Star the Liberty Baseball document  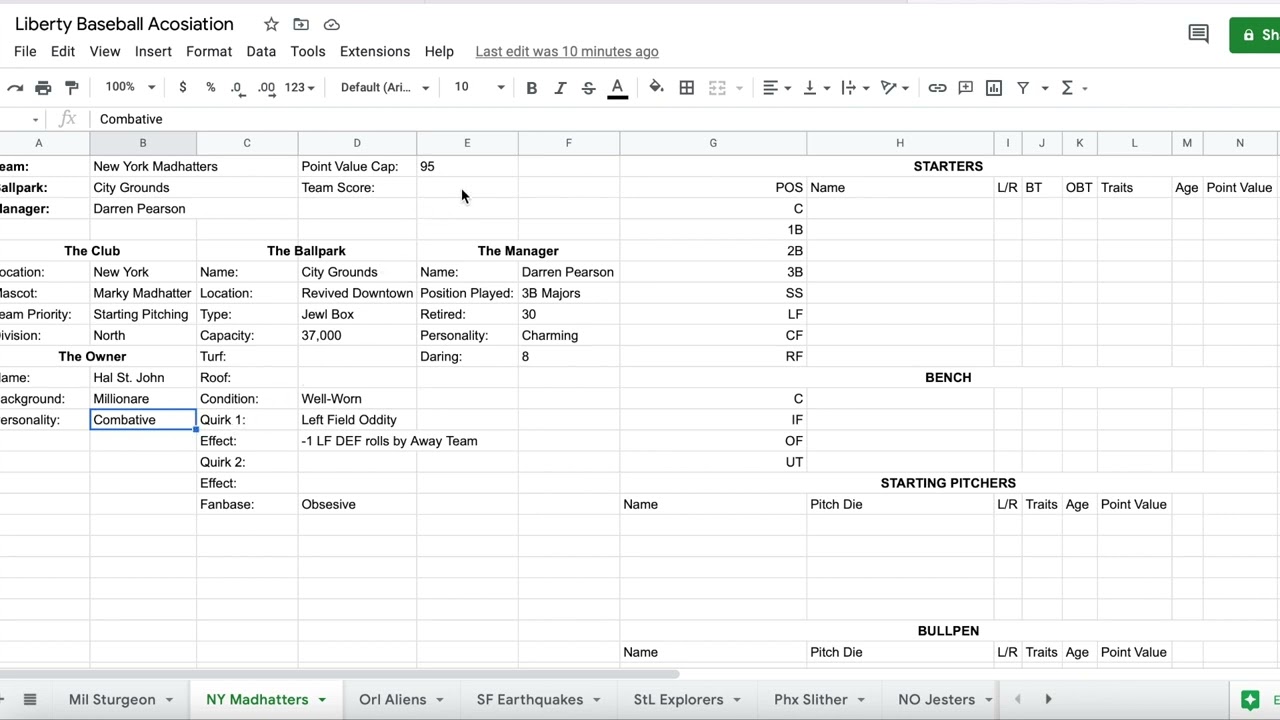(271, 24)
